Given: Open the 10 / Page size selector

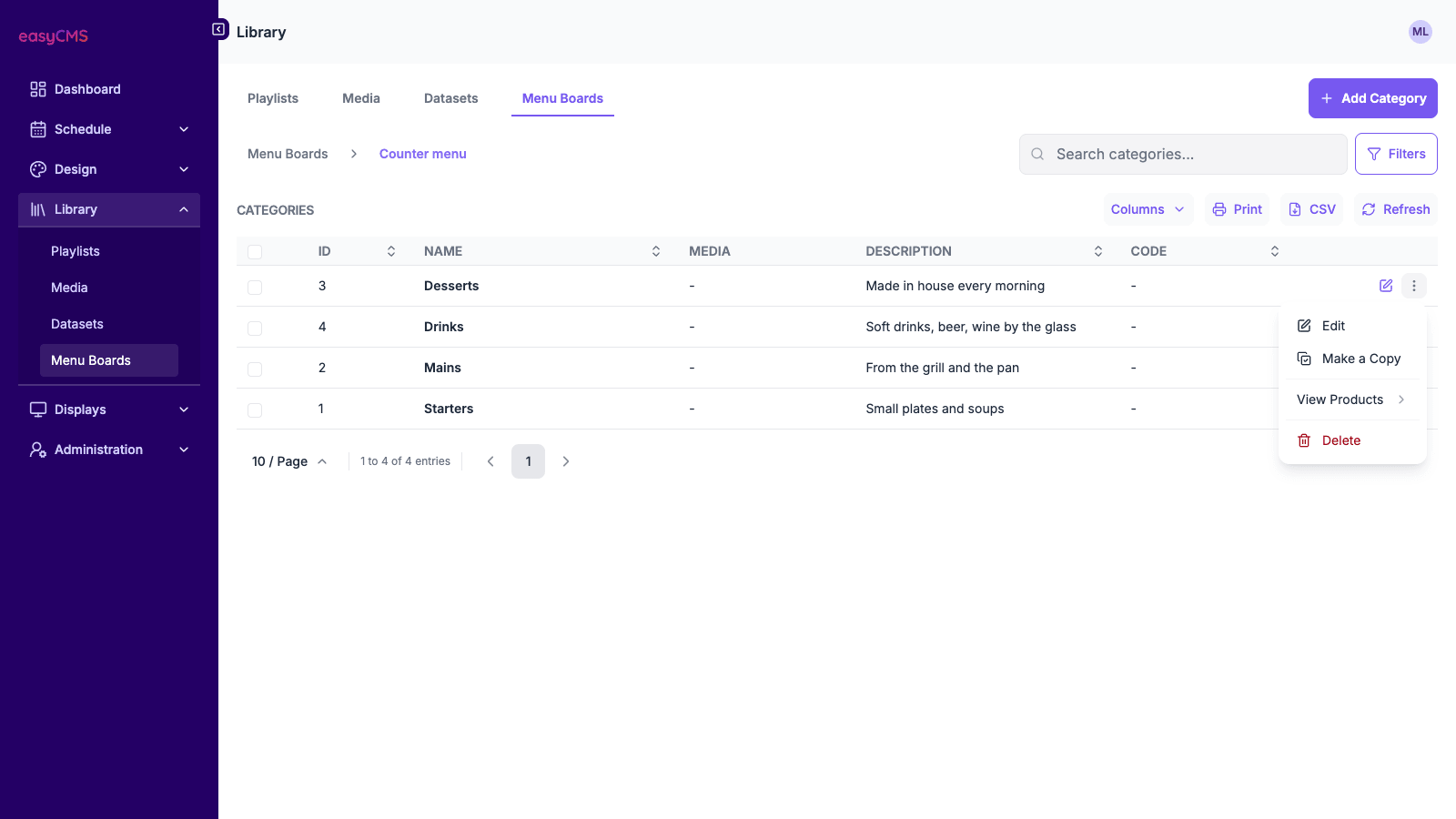Looking at the screenshot, I should (289, 461).
